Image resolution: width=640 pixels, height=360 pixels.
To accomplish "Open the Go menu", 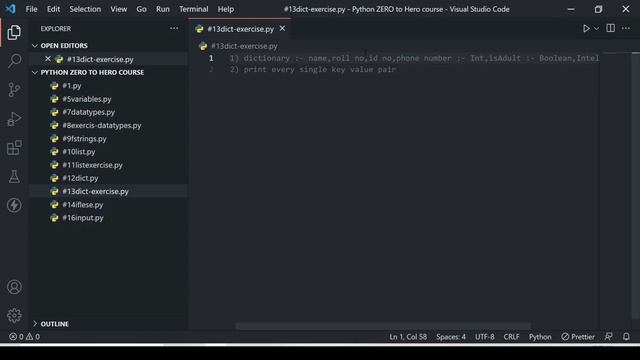I will [x=141, y=9].
